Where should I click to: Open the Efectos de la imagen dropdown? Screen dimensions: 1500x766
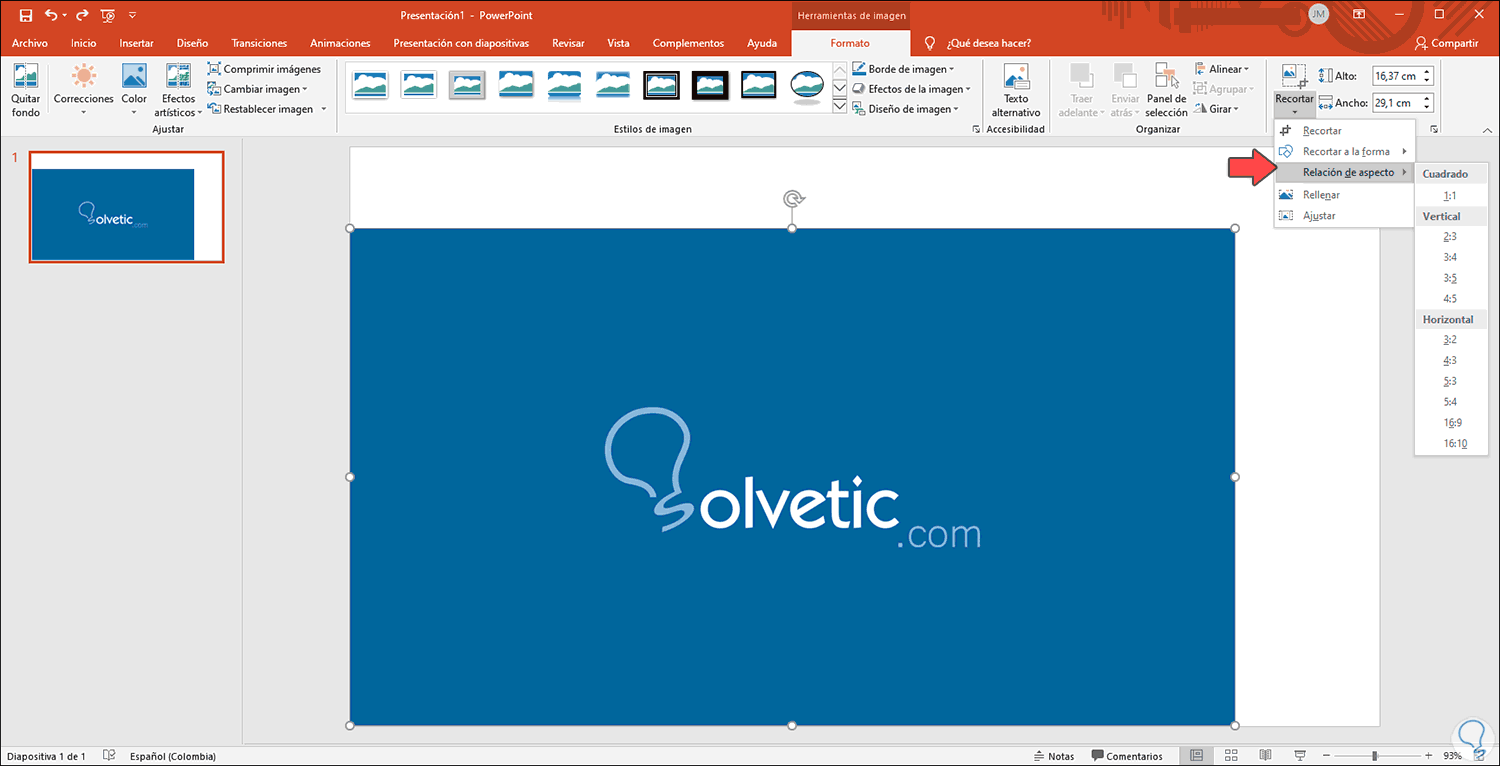pos(911,89)
